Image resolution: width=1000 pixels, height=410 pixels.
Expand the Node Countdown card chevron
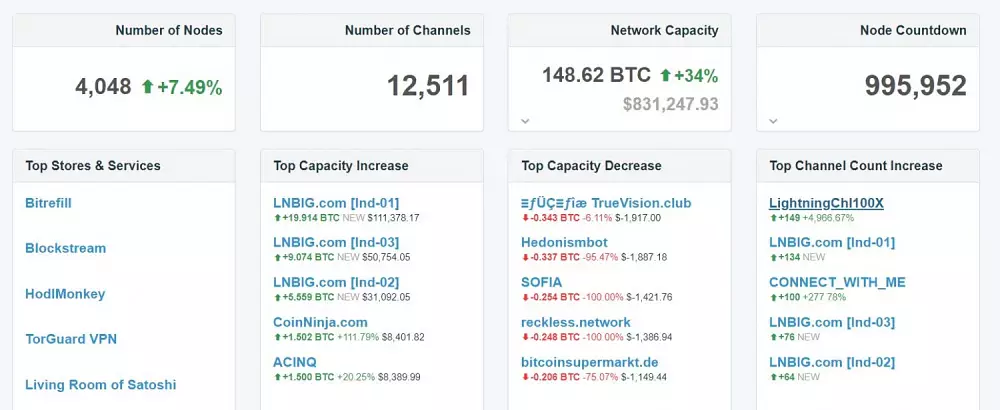click(773, 121)
